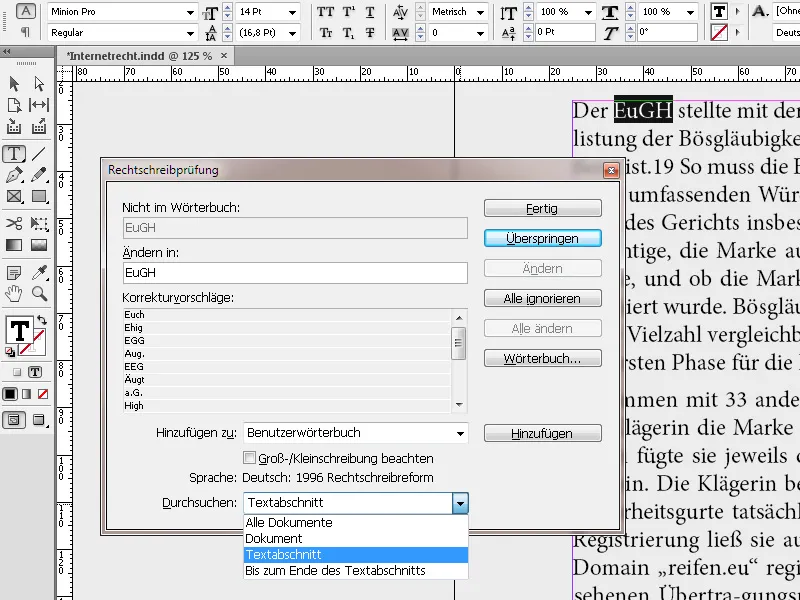
Task: Tick Groß-/Kleinschreibung beachten checkbox
Action: [249, 458]
